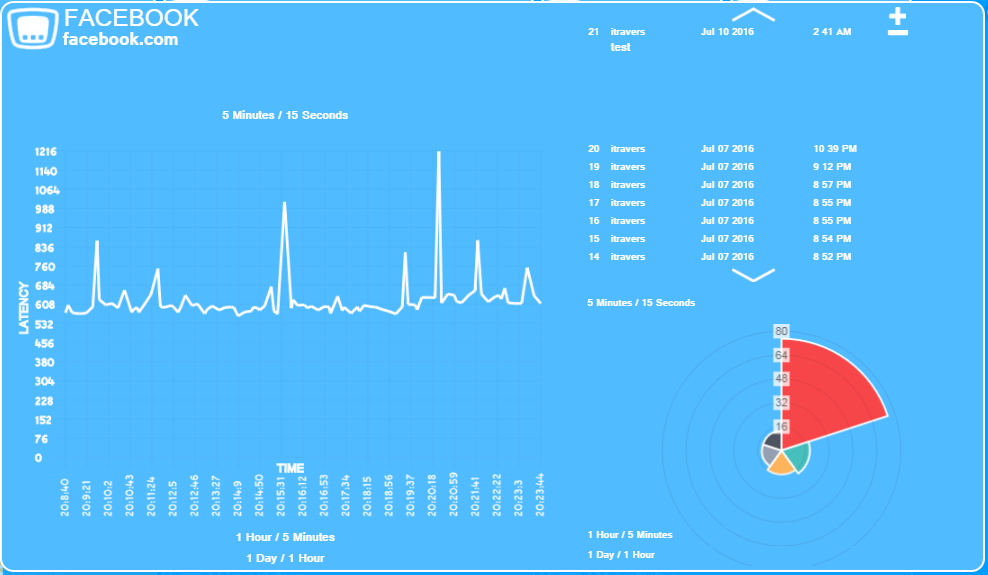Screen dimensions: 988x575
Task: Select 5 Minutes / 15 Seconds above the polar chart
Action: (x=641, y=303)
